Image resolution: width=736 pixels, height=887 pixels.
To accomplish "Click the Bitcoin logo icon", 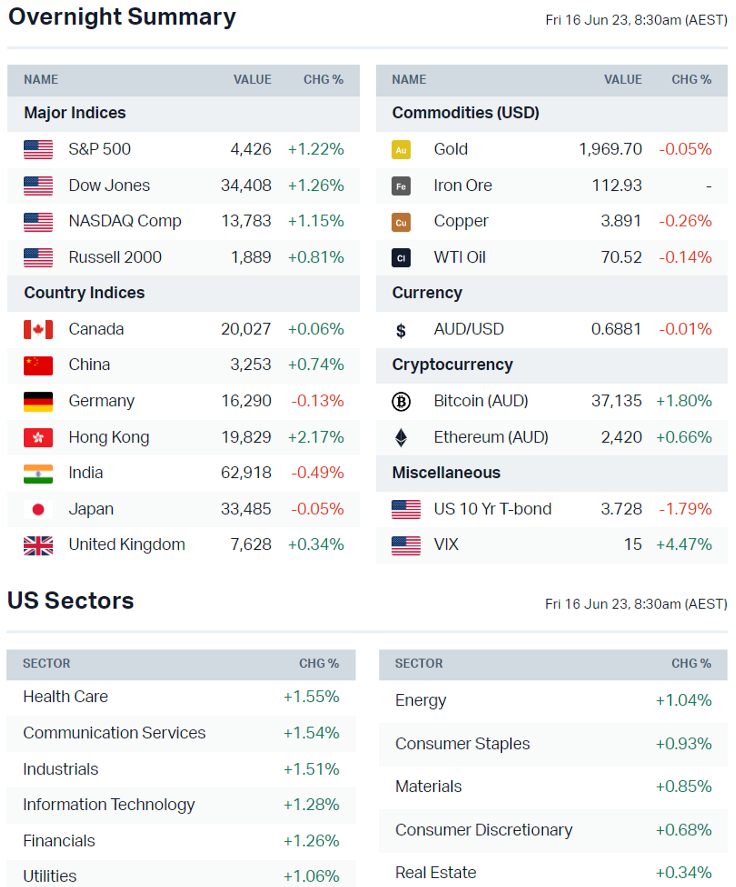I will pos(401,402).
